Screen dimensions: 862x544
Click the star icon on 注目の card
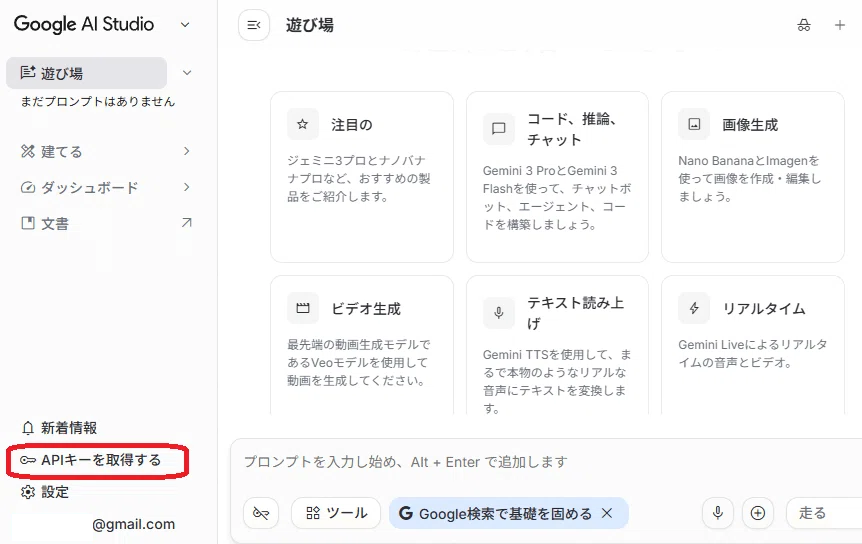coord(303,124)
